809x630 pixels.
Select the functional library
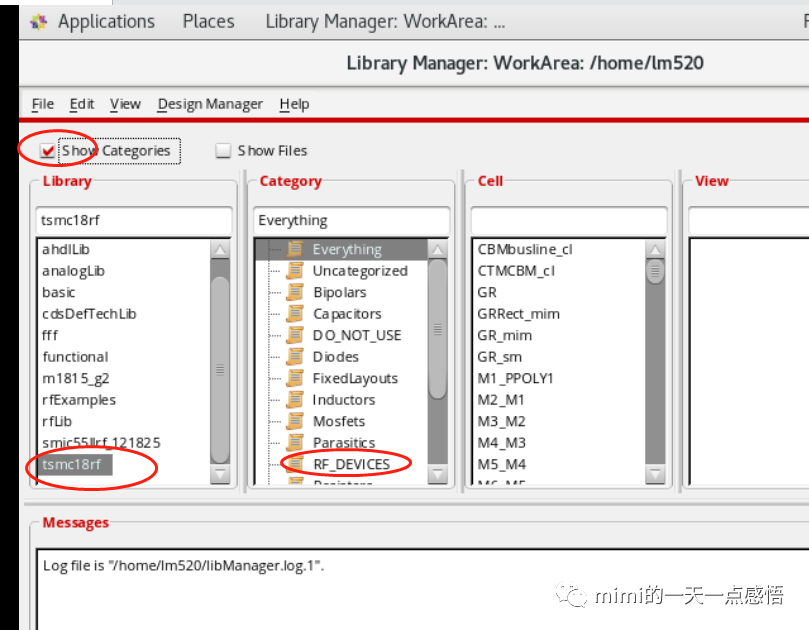click(75, 357)
